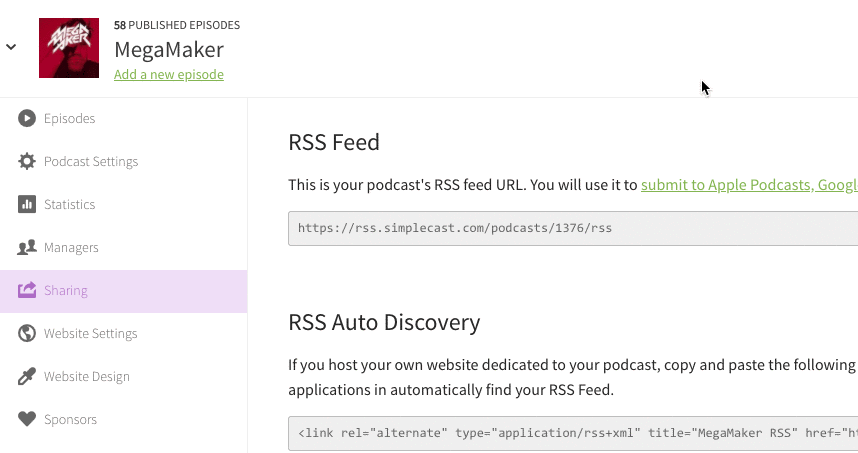Click the Podcast Settings gear icon
858x453 pixels.
pyautogui.click(x=27, y=161)
